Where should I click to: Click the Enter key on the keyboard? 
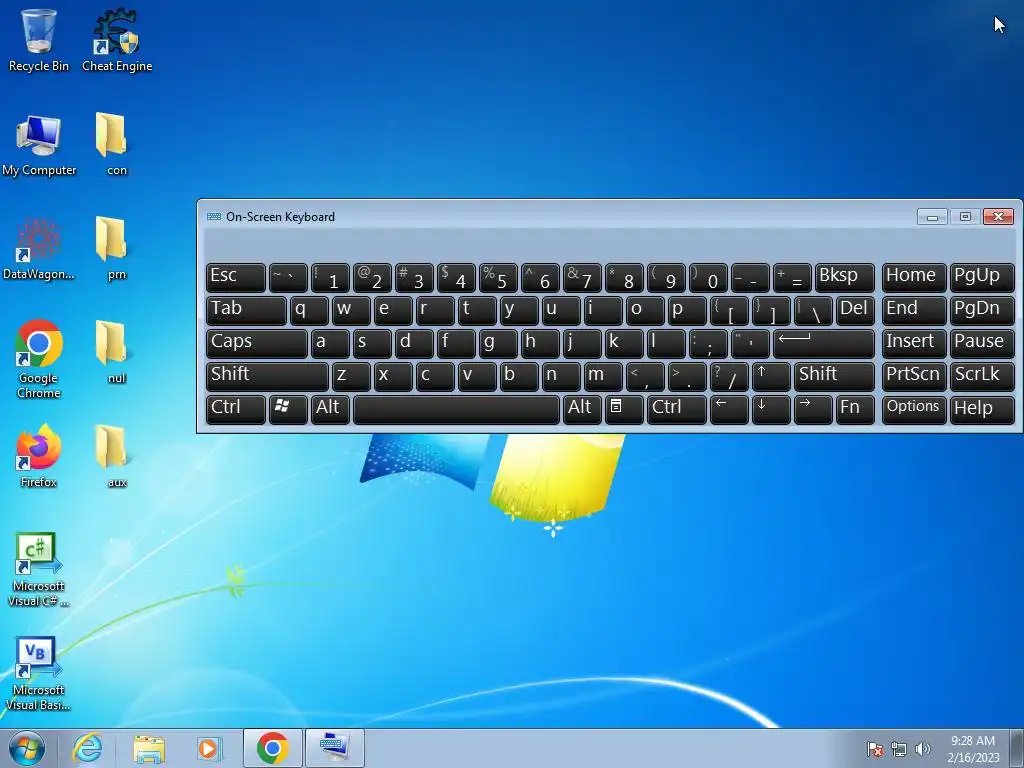point(824,344)
